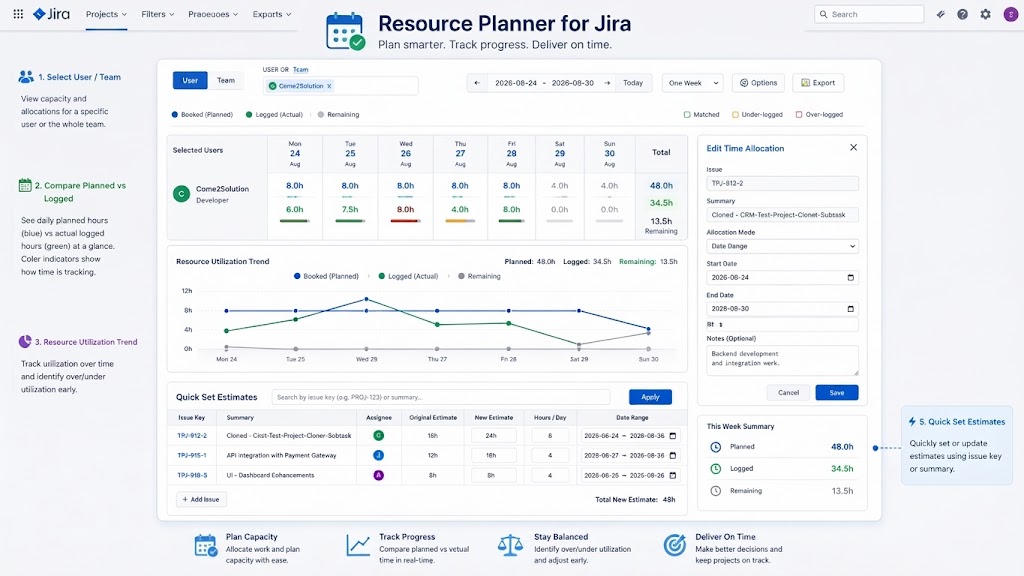Screen dimensions: 1024x576
Task: Open date range calendar for TPJ-915-1 row
Action: (x=673, y=455)
